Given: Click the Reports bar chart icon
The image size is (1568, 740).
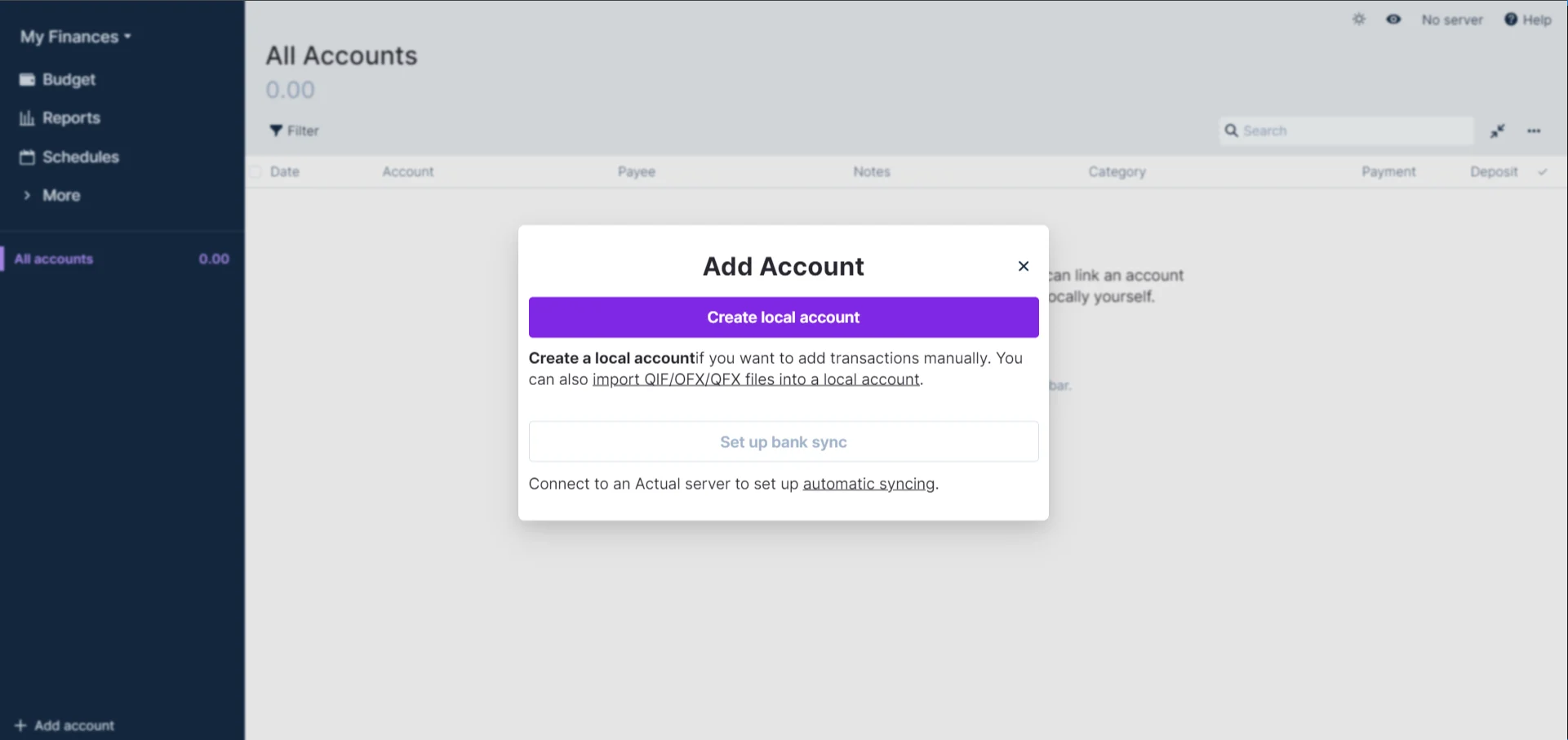Looking at the screenshot, I should [x=27, y=118].
